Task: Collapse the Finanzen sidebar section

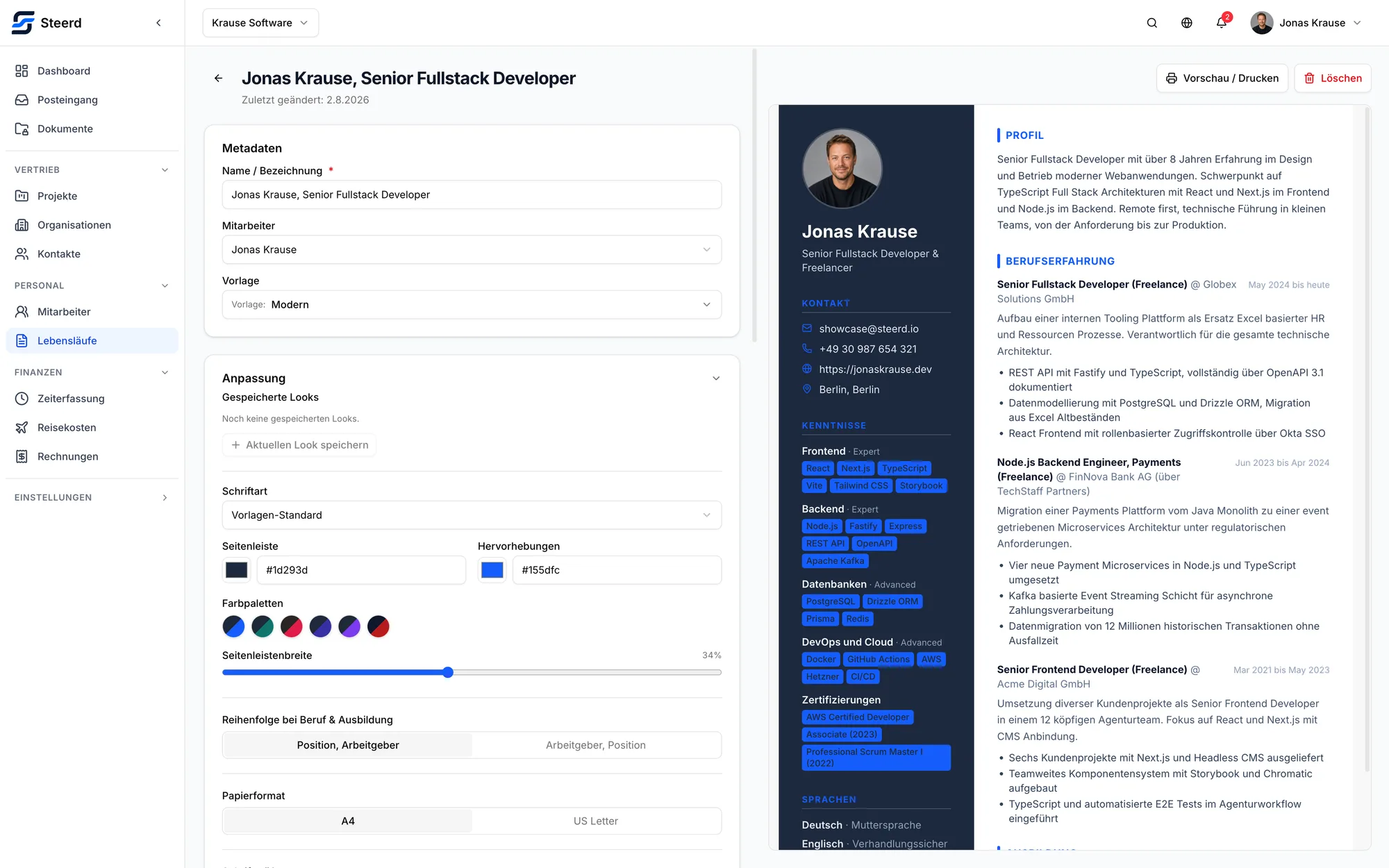Action: [165, 373]
